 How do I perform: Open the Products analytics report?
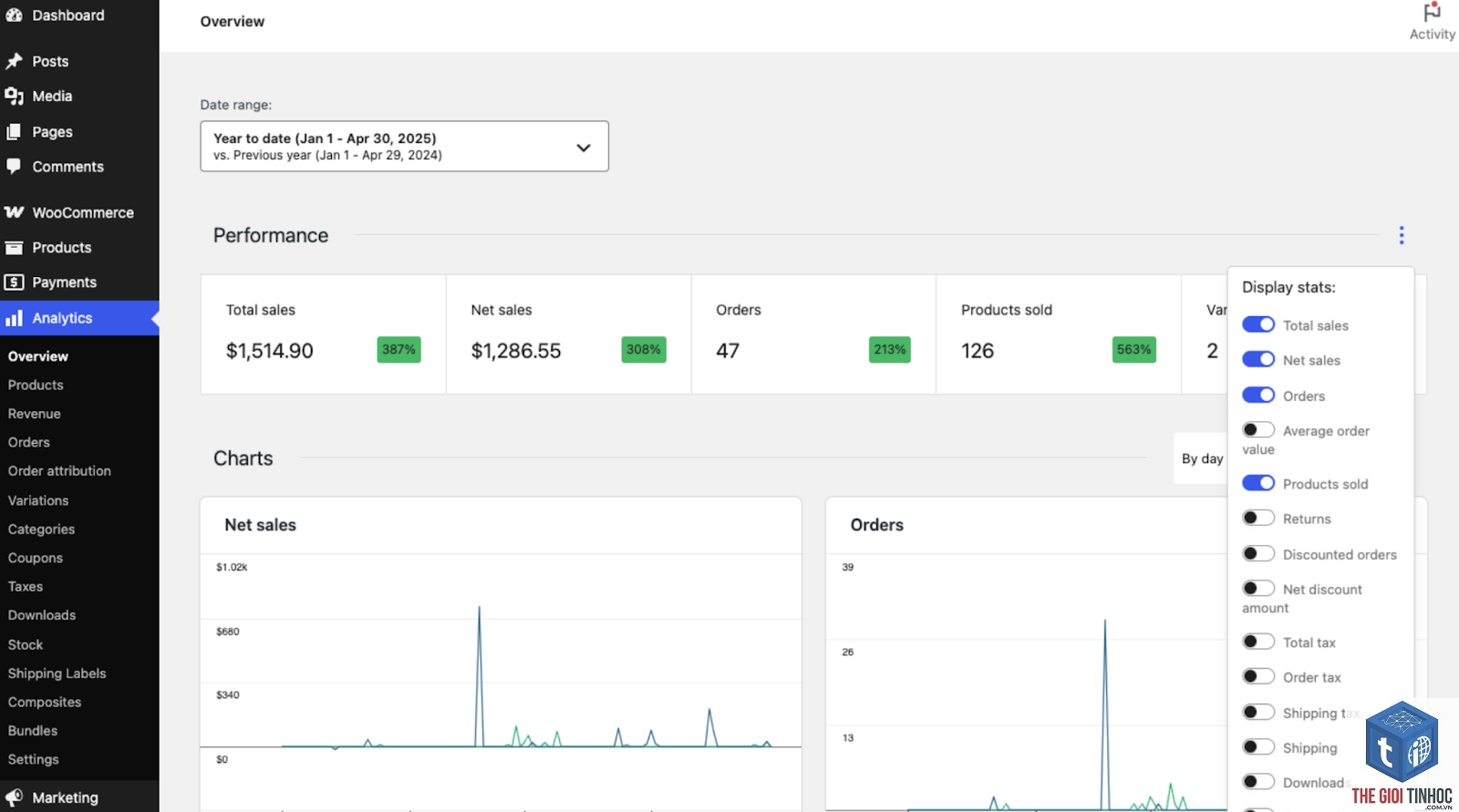pos(36,385)
